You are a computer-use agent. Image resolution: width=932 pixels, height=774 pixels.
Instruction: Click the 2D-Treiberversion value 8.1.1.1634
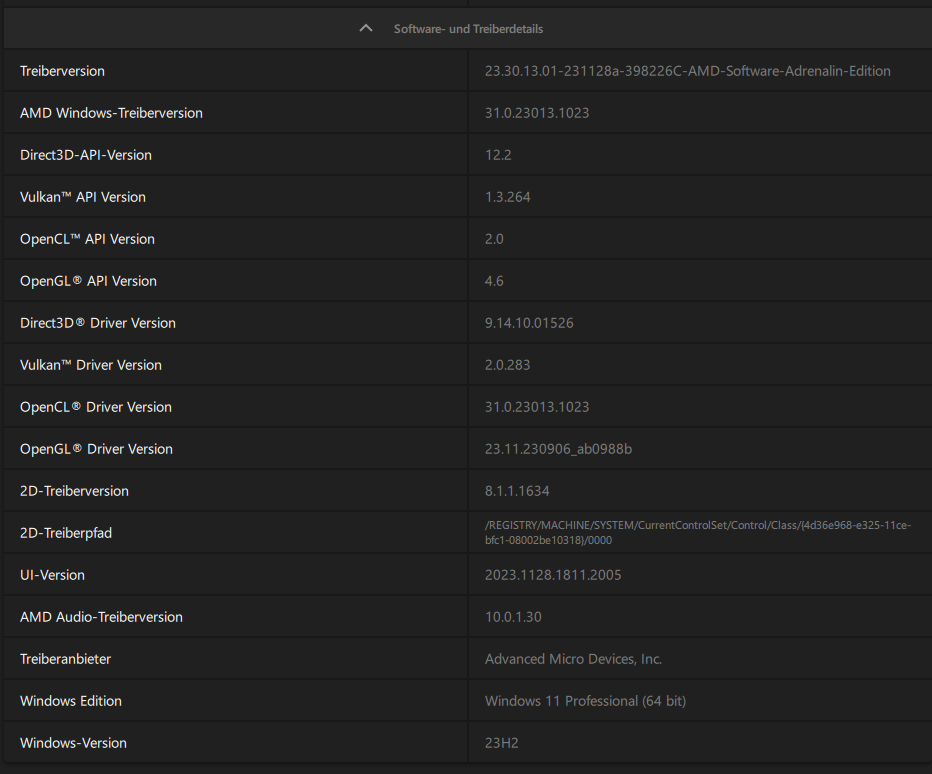(x=517, y=491)
